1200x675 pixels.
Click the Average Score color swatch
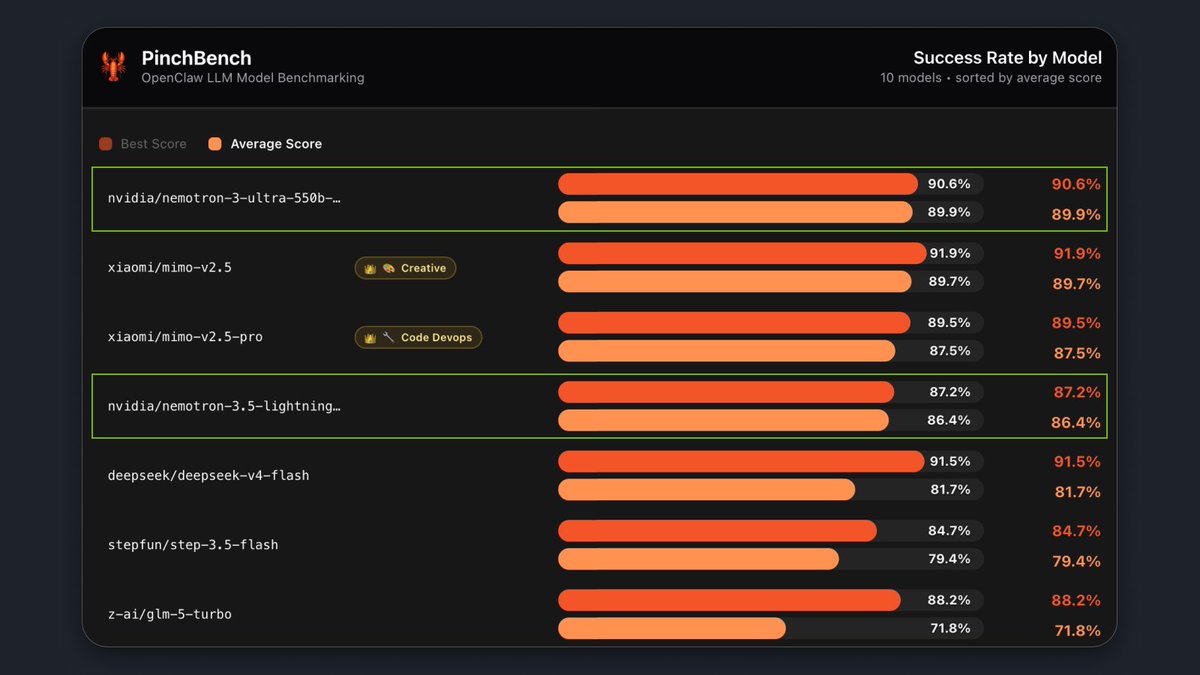[215, 144]
